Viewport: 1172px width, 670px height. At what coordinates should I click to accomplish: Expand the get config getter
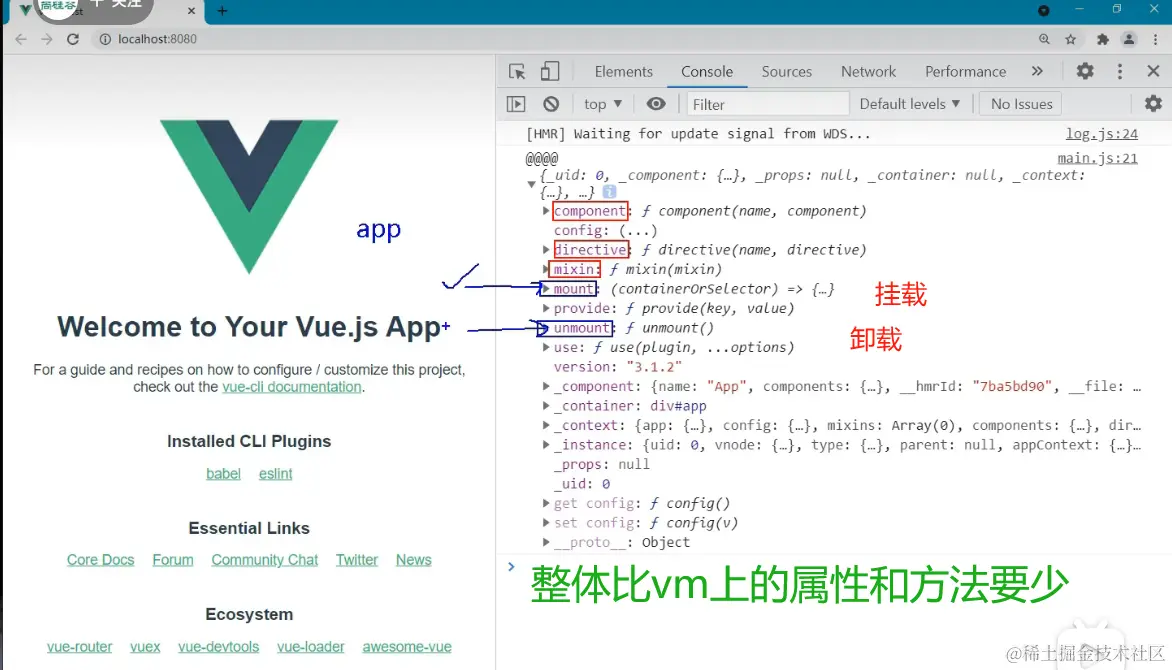(546, 503)
